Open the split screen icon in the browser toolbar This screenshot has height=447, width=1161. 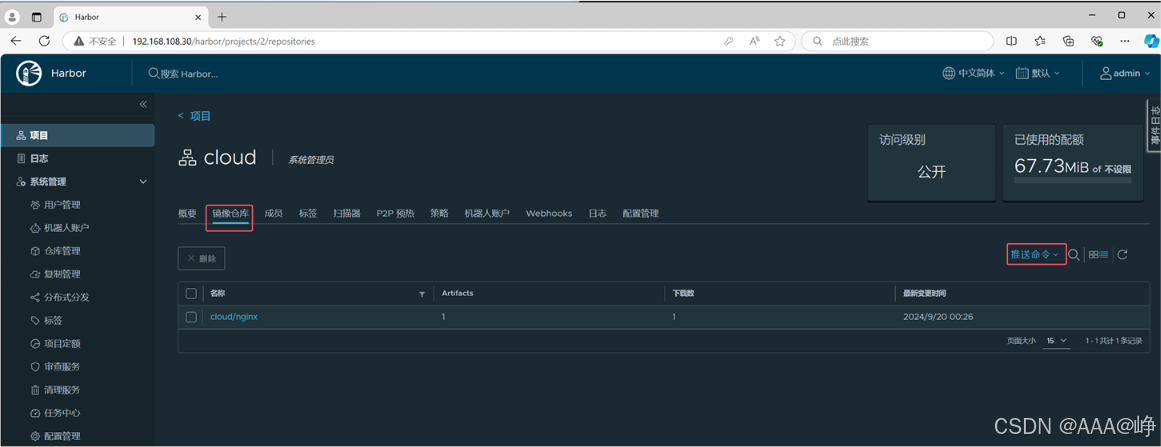tap(1012, 41)
